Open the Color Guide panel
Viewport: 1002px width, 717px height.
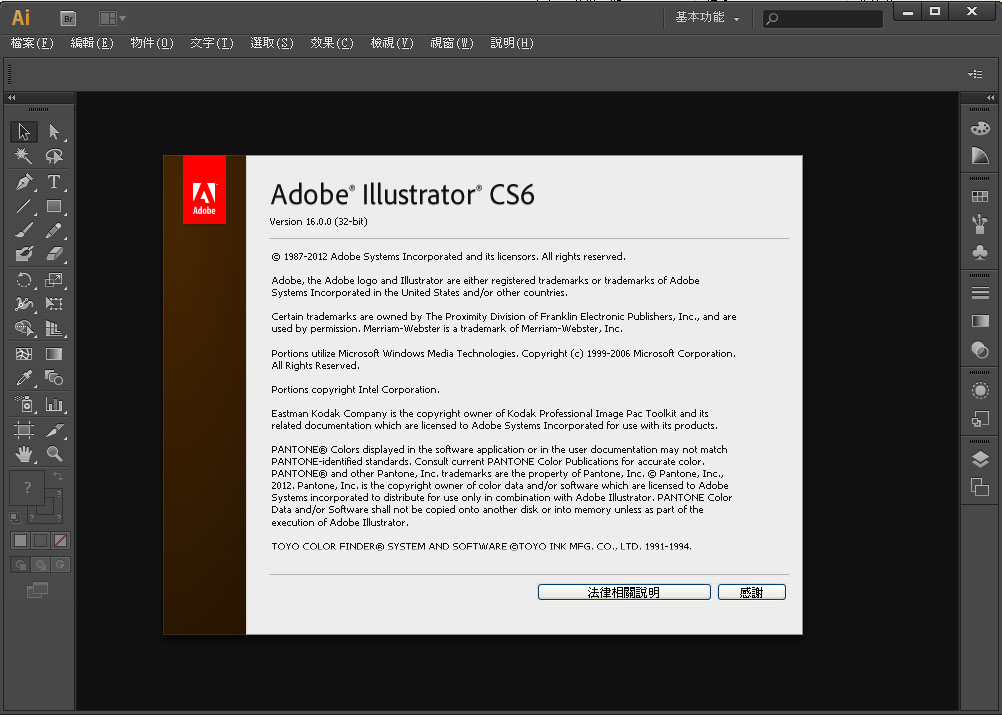click(980, 155)
